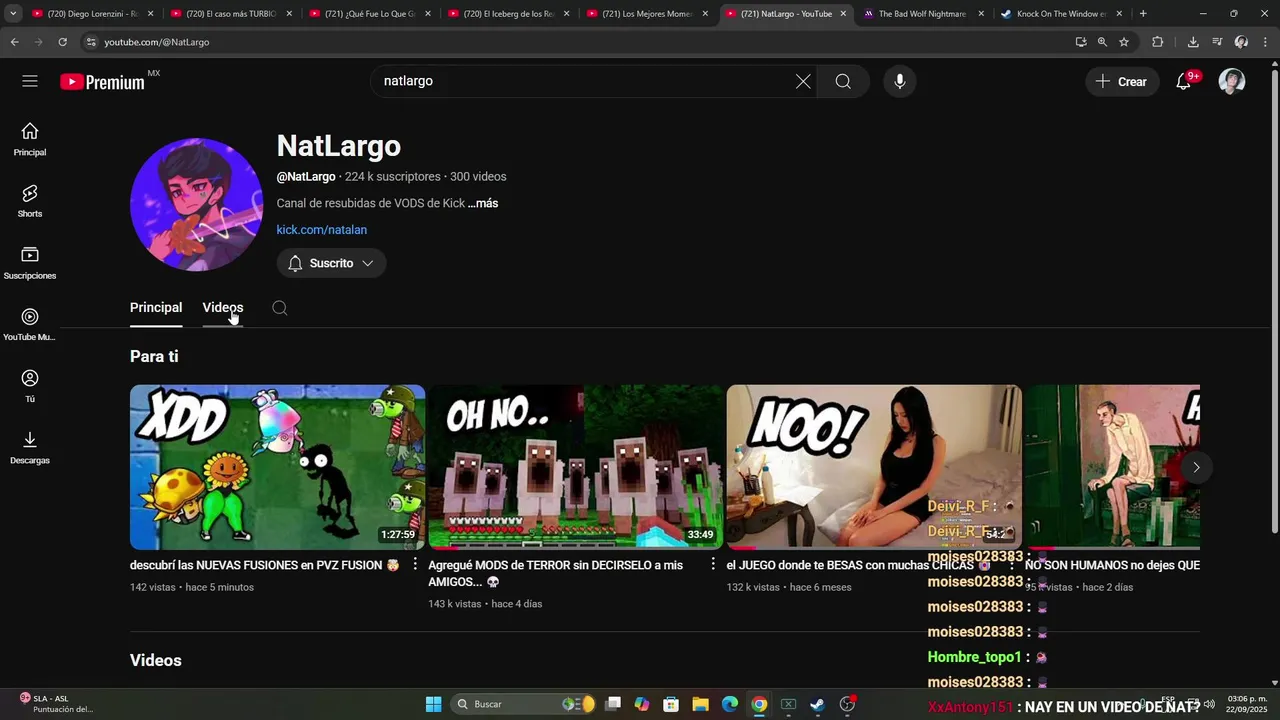Open the Windows Start menu
The width and height of the screenshot is (1280, 720).
[x=433, y=704]
